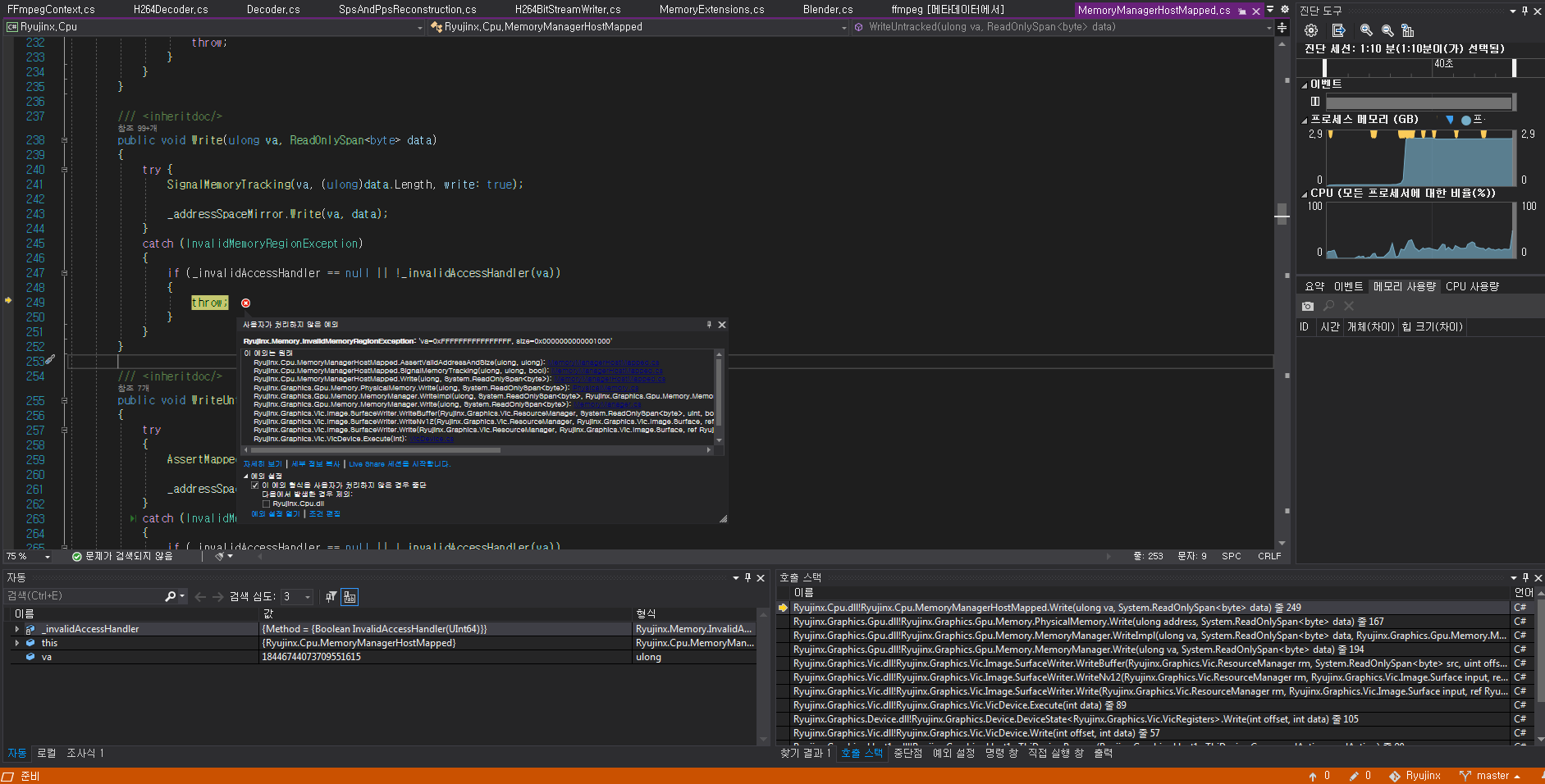Take a heap snapshot with the camera icon
The image size is (1545, 784).
(x=1308, y=306)
